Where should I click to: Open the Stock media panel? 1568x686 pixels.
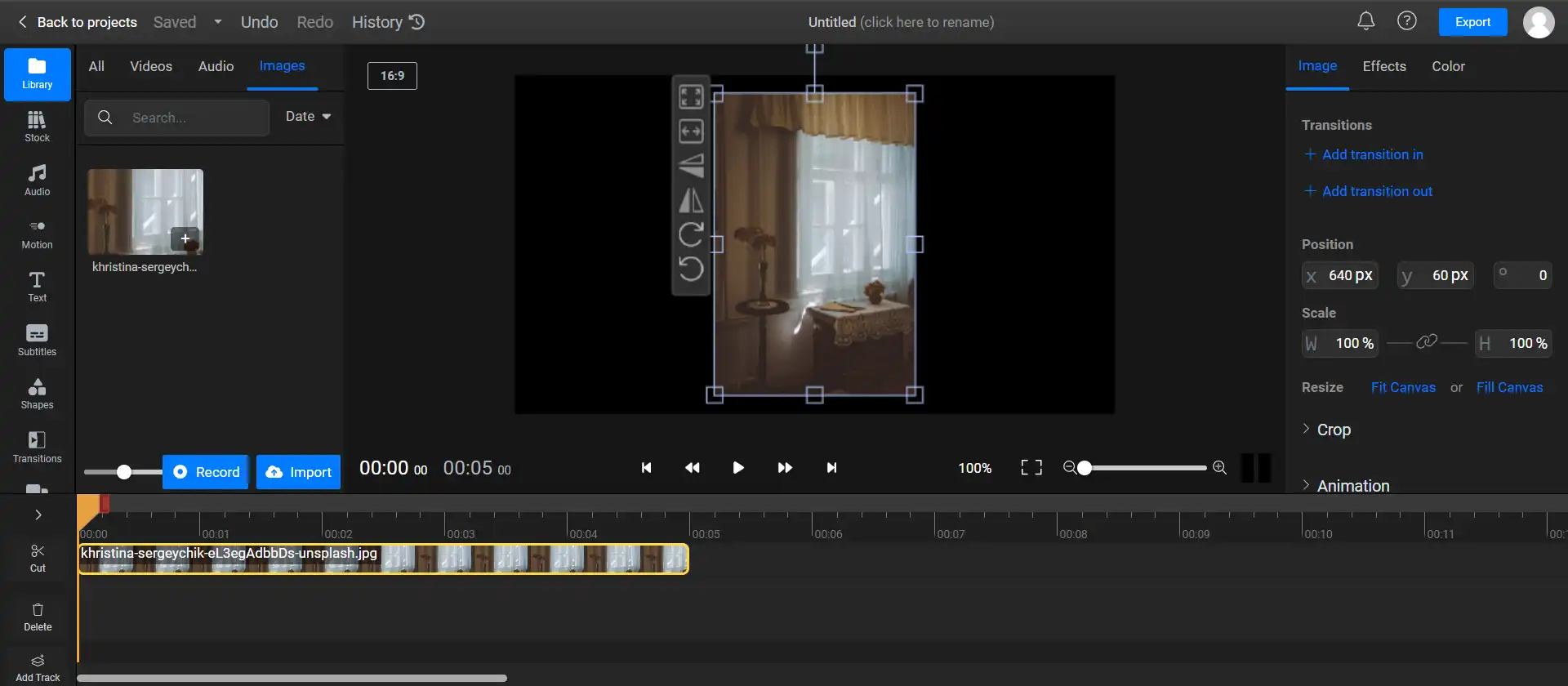pyautogui.click(x=38, y=127)
